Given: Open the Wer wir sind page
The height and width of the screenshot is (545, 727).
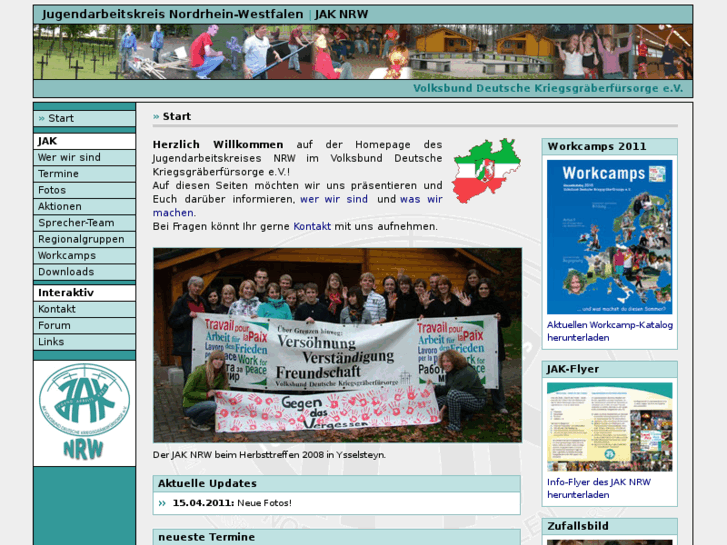Looking at the screenshot, I should pos(84,157).
